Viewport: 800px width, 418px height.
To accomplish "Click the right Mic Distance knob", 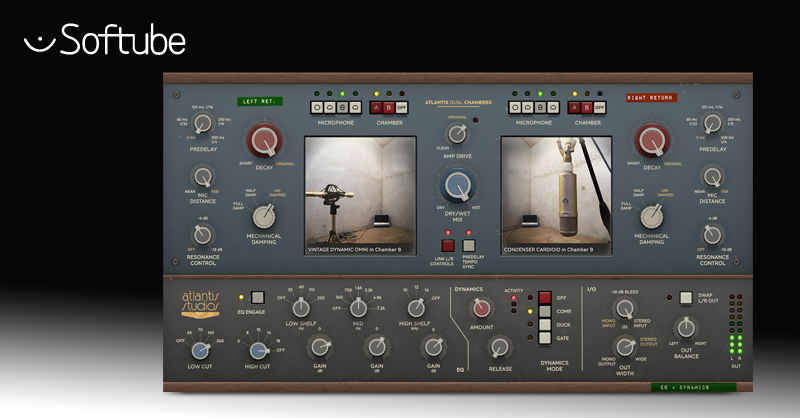I will coord(712,177).
